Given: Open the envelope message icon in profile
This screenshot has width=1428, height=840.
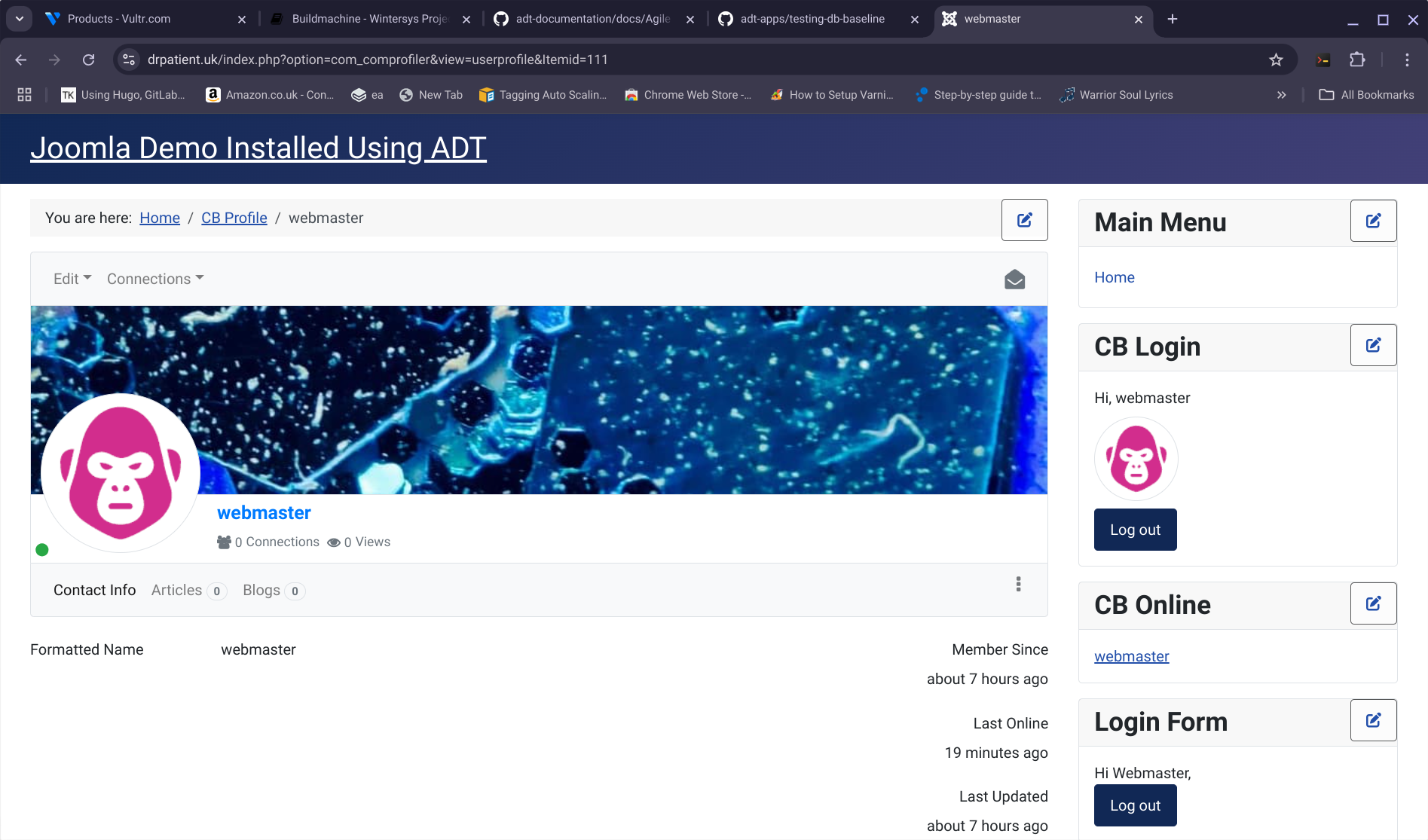Looking at the screenshot, I should (x=1014, y=279).
